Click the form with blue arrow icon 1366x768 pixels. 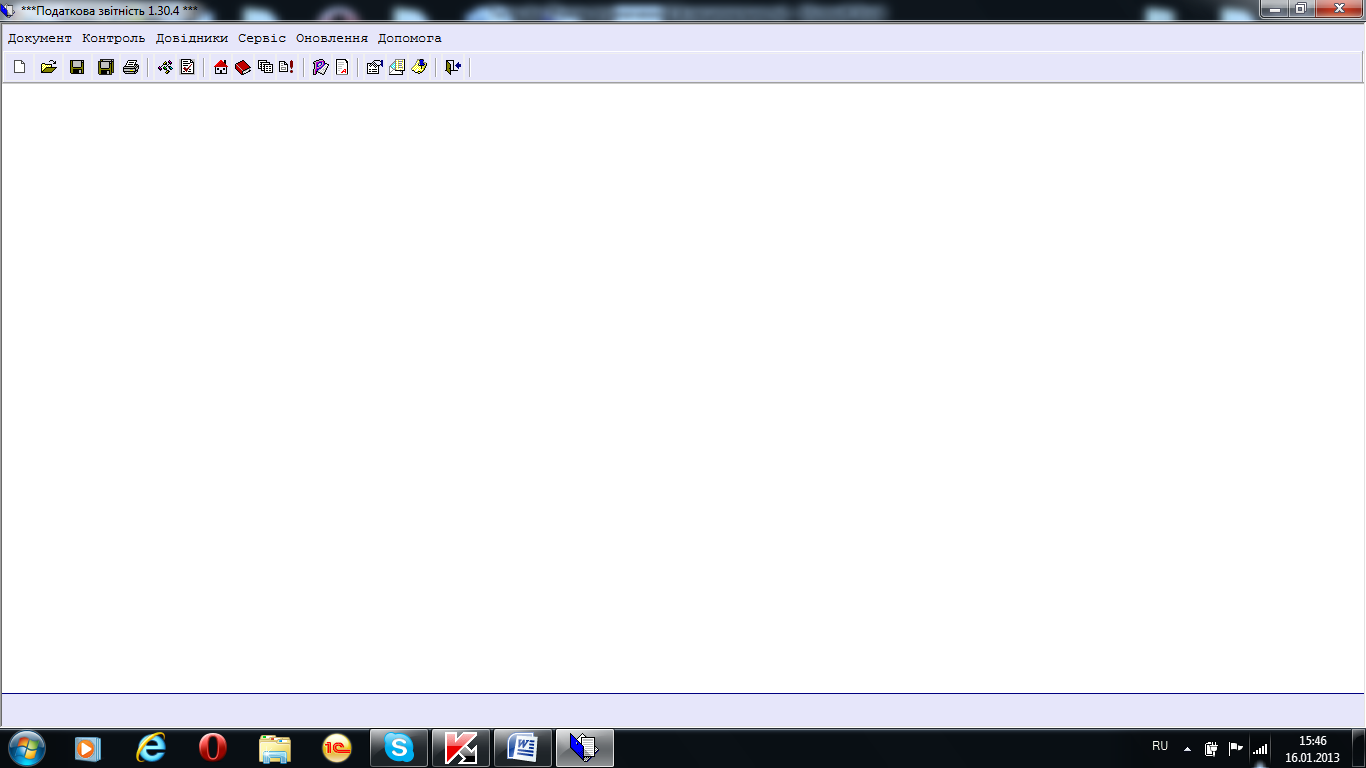click(375, 67)
